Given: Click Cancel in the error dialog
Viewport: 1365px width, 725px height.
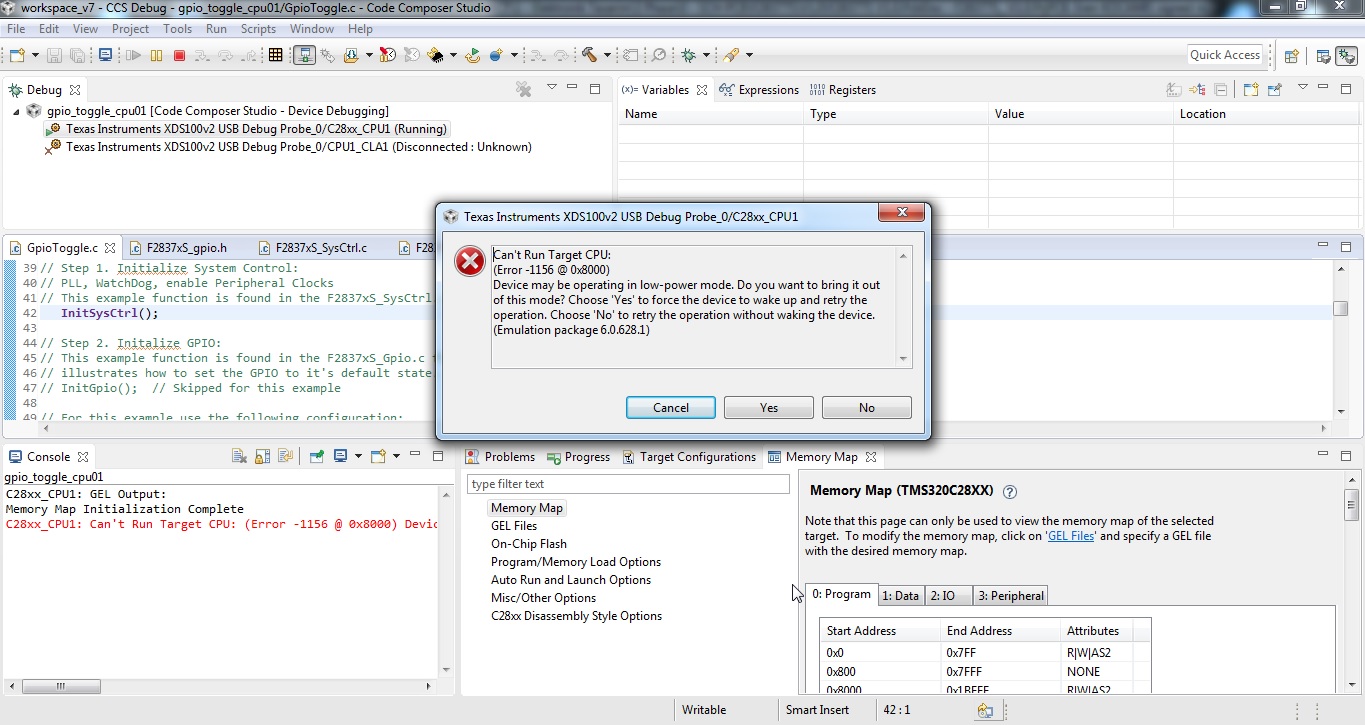Looking at the screenshot, I should [671, 408].
